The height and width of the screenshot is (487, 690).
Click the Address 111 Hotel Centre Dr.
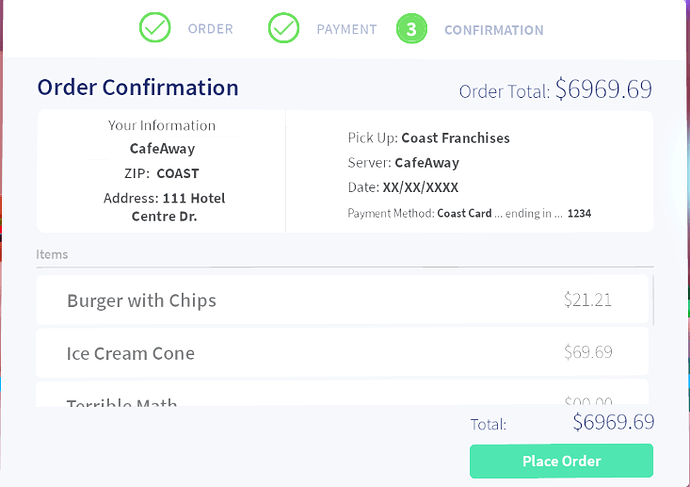(164, 207)
